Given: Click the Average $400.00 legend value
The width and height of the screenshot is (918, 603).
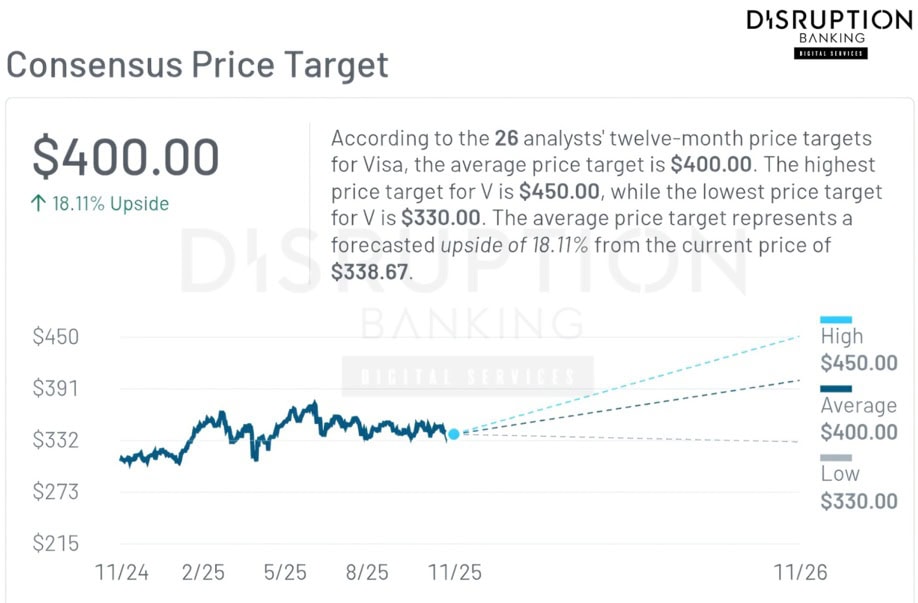Looking at the screenshot, I should (x=858, y=432).
